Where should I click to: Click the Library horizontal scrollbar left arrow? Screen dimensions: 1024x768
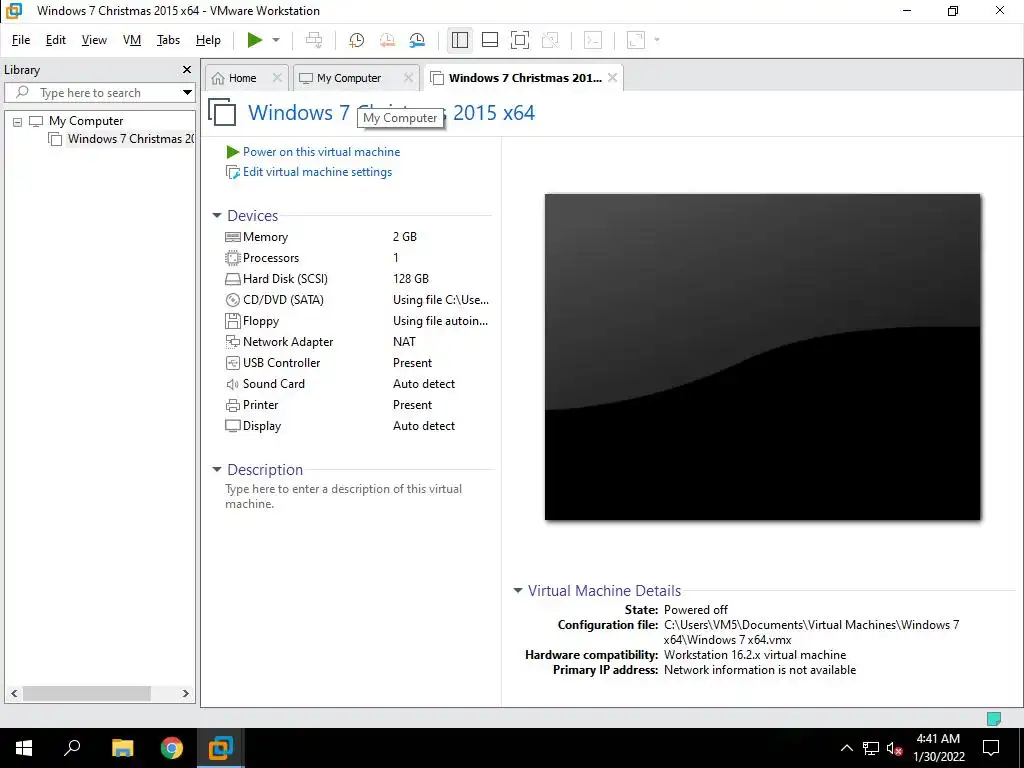coord(14,694)
